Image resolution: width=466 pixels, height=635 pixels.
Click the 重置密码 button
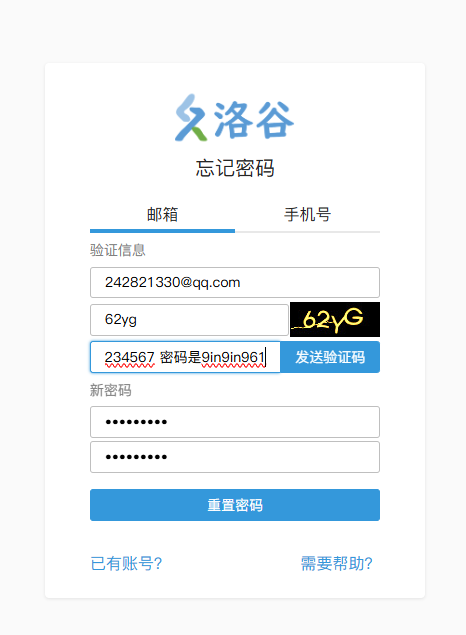pyautogui.click(x=235, y=505)
